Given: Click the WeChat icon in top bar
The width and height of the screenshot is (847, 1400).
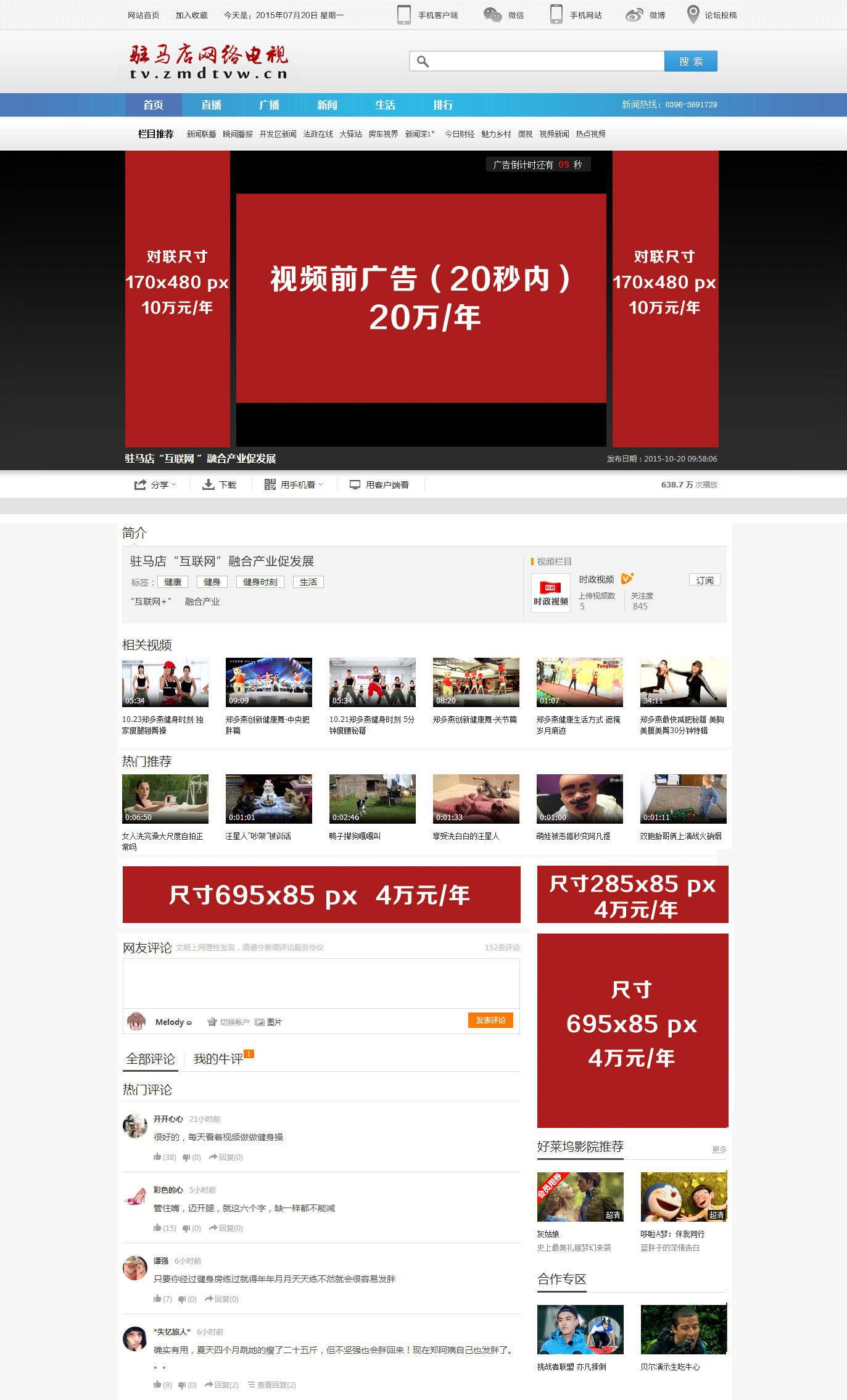Looking at the screenshot, I should pos(492,15).
